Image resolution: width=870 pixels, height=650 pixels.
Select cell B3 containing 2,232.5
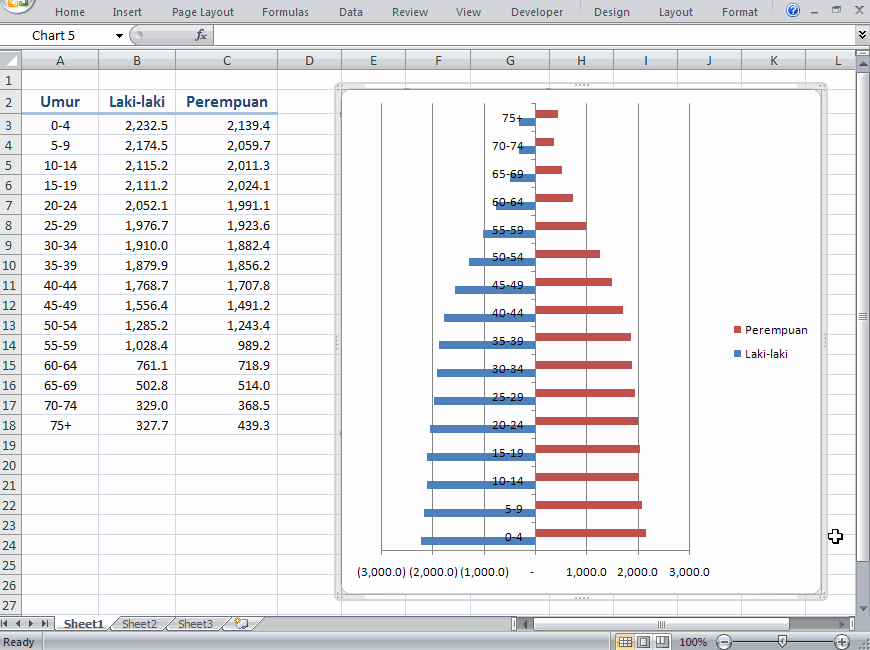(x=137, y=125)
